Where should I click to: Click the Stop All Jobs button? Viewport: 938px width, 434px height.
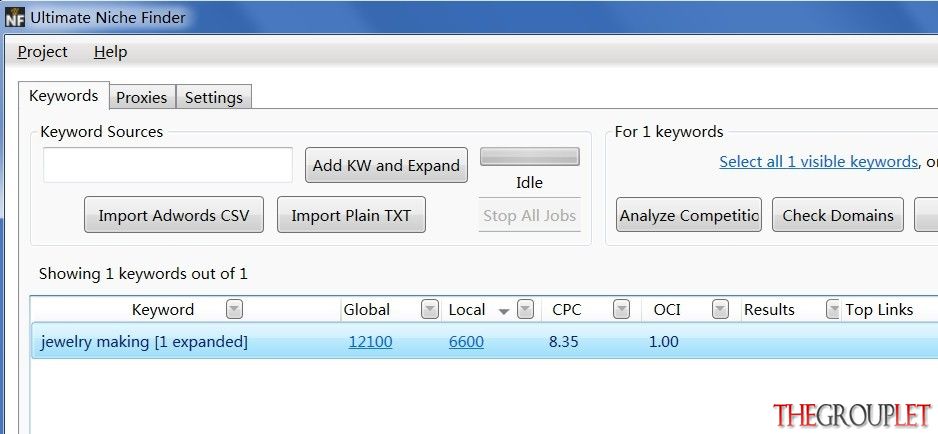[529, 215]
